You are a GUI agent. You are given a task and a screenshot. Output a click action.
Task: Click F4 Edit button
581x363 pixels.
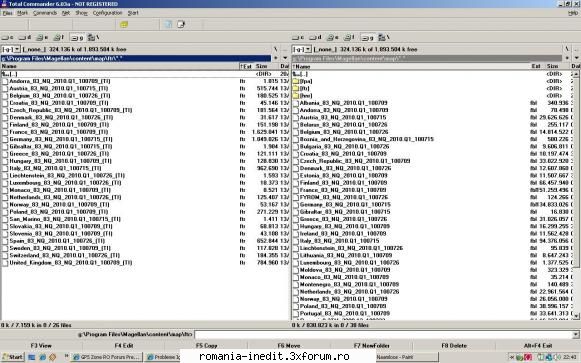124,346
